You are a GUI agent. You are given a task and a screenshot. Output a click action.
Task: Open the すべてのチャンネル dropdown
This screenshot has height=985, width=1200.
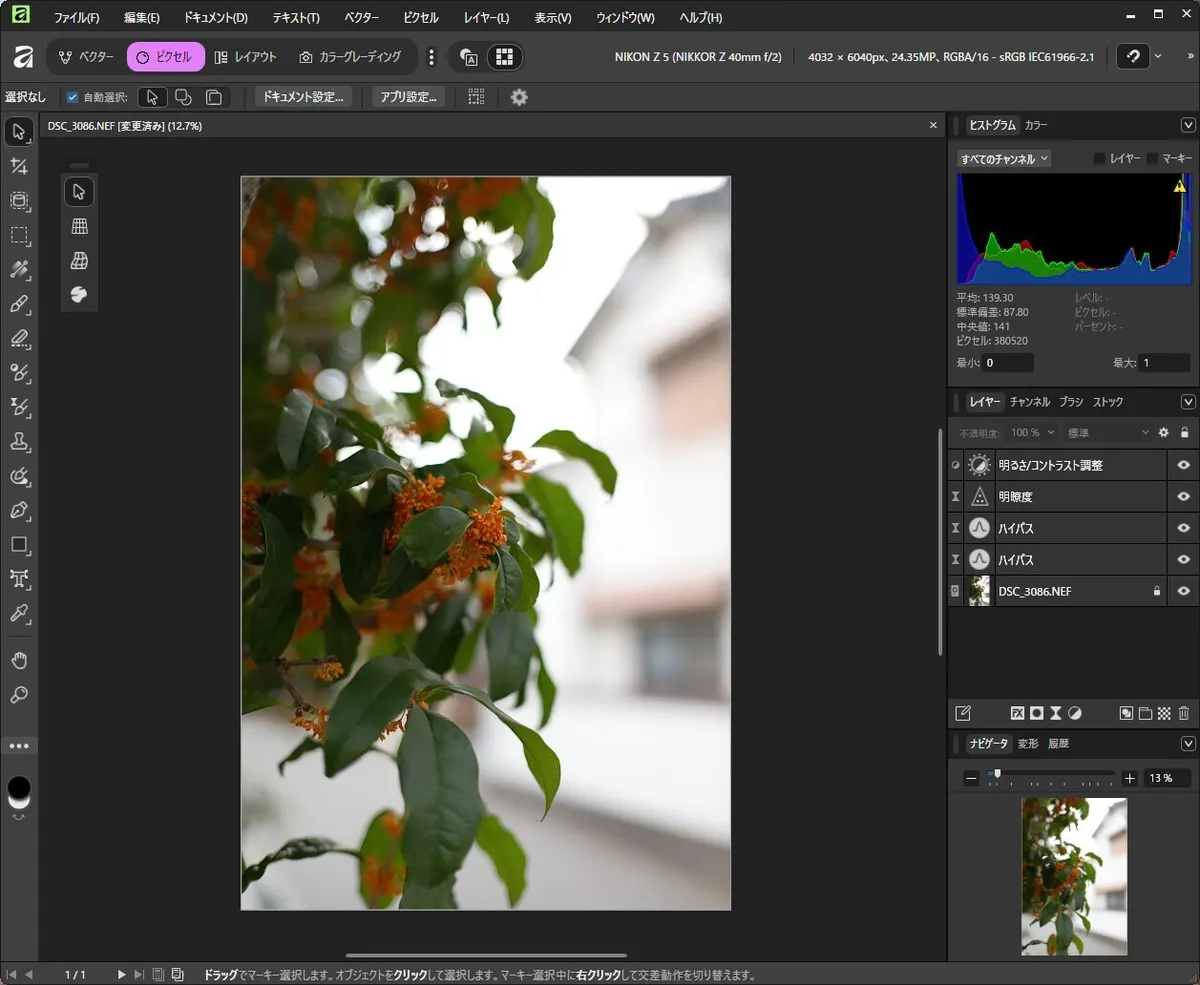[1004, 158]
